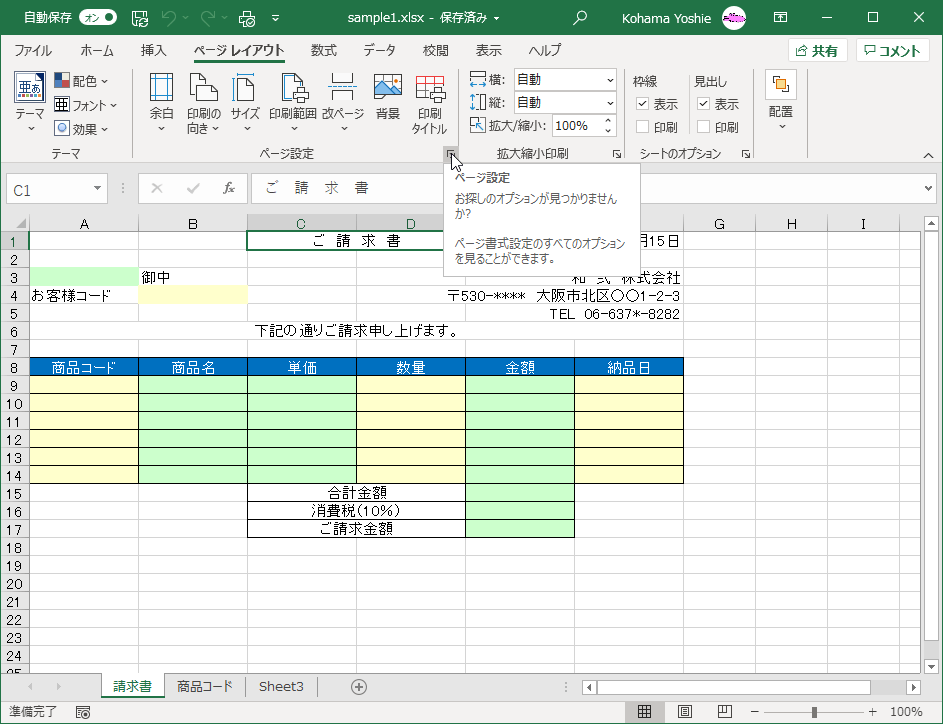
Task: Click the Redo arrow icon
Action: [x=208, y=18]
